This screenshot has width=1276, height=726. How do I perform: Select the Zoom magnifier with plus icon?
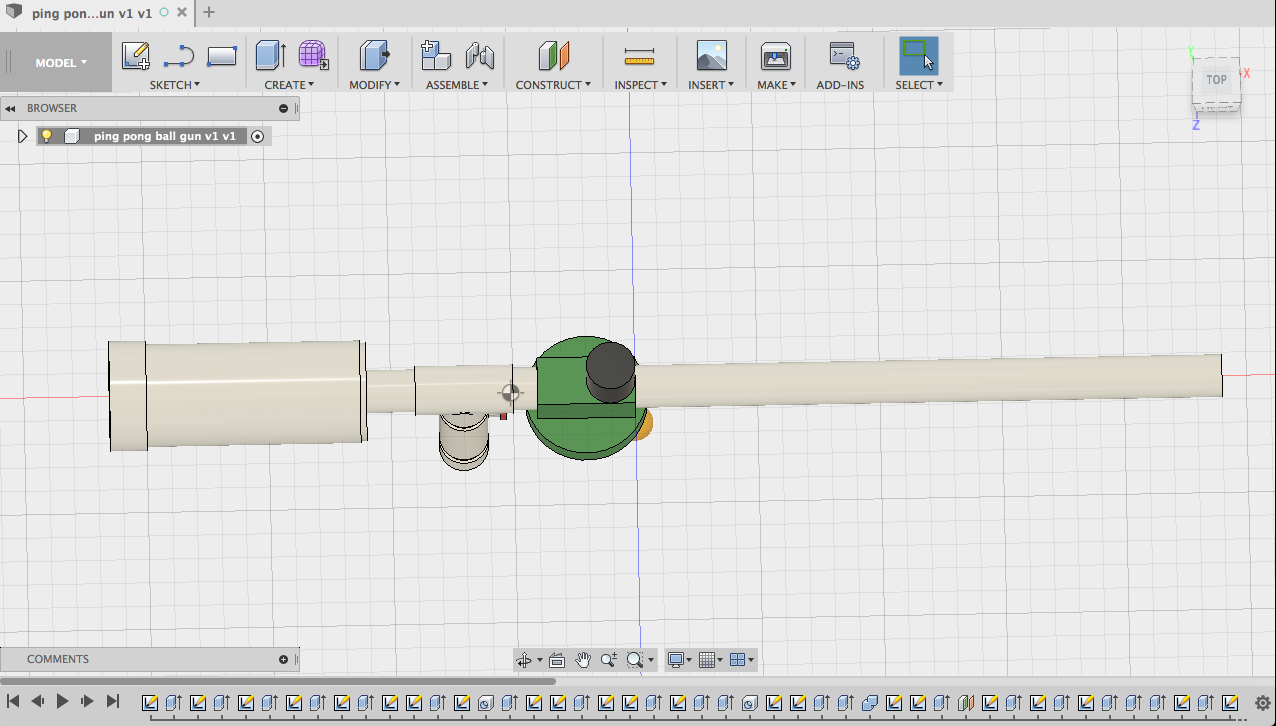608,660
